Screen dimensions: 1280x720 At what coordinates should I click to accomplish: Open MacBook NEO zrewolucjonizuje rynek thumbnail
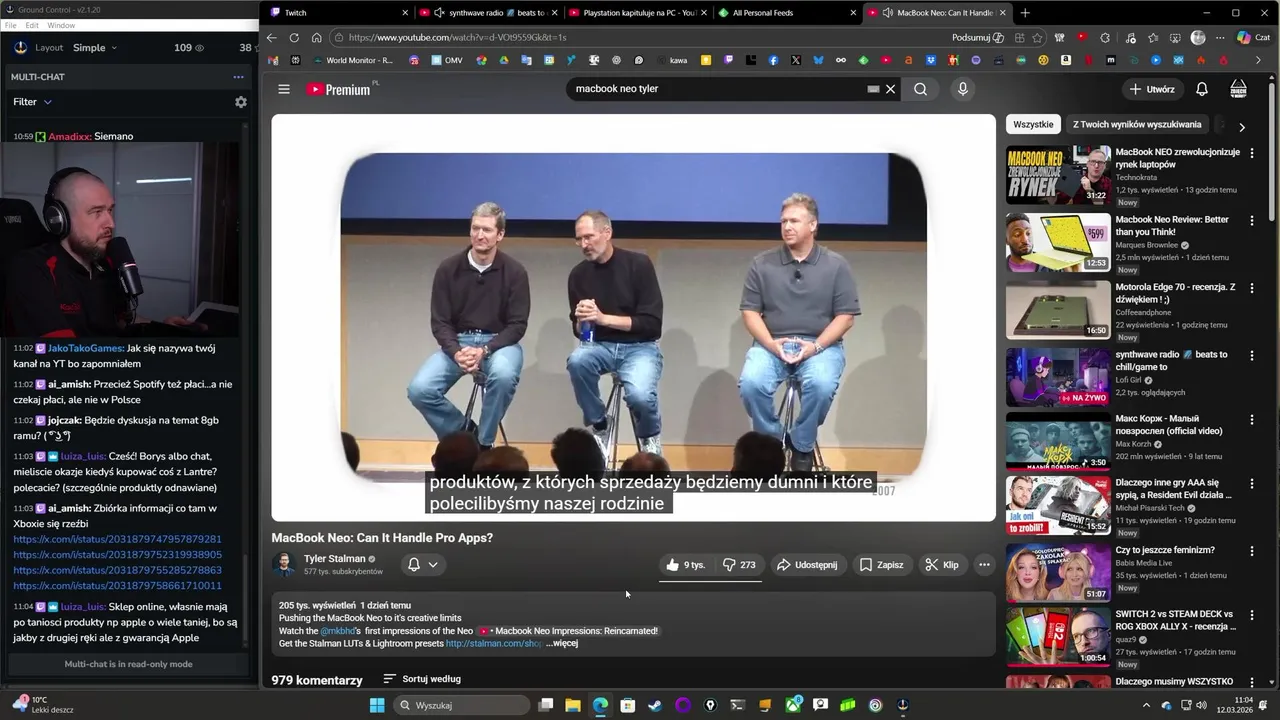(x=1058, y=174)
